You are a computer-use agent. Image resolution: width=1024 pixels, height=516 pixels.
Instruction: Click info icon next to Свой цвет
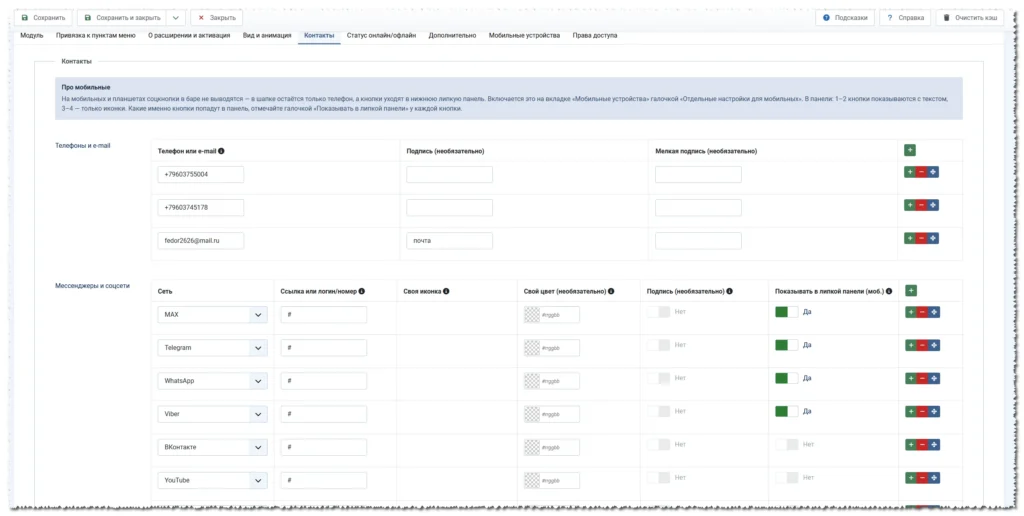coord(611,291)
